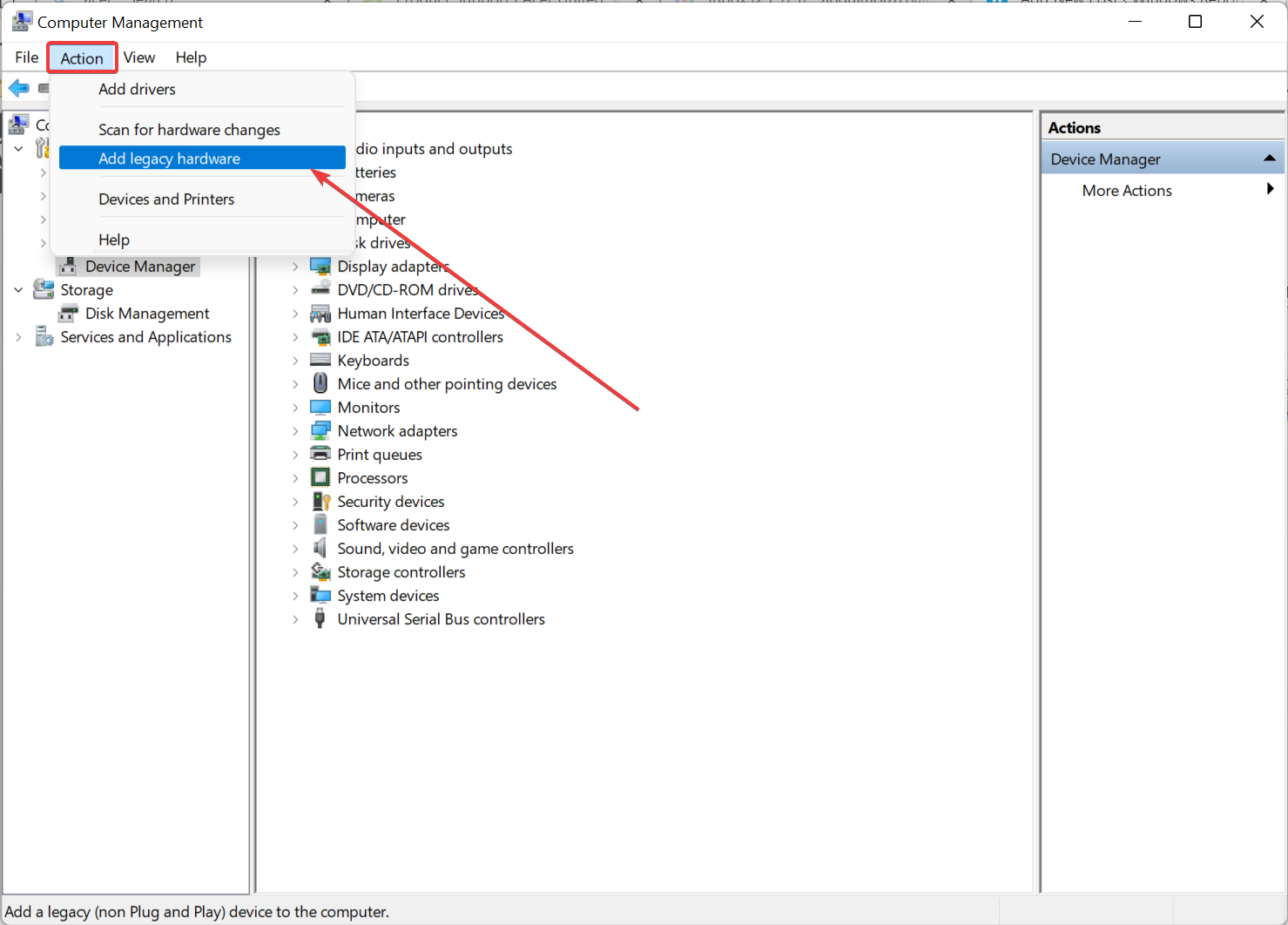This screenshot has width=1288, height=925.
Task: Select Add legacy hardware menu entry
Action: 202,158
